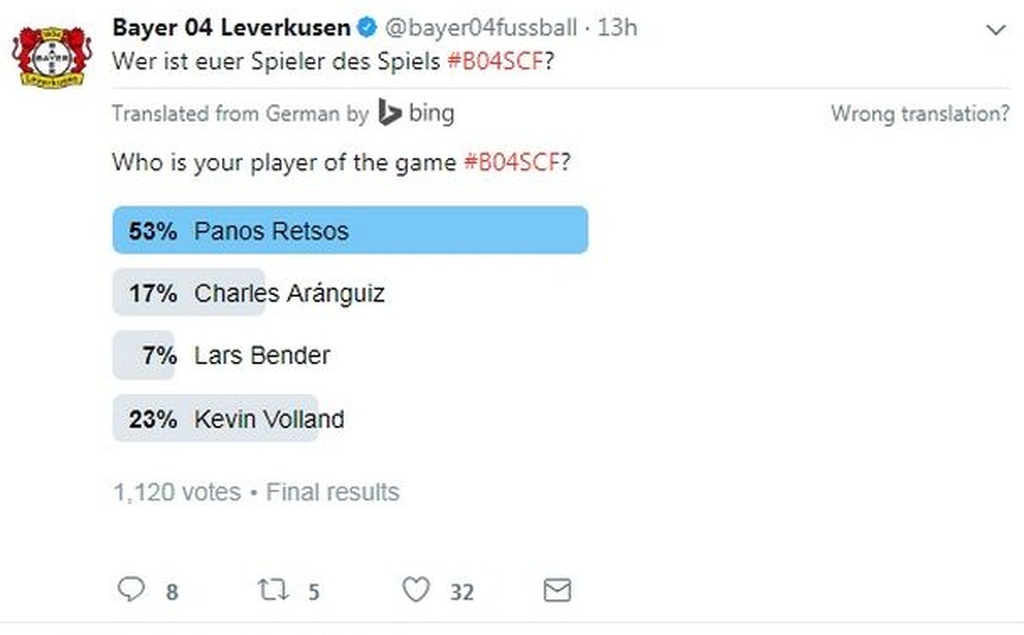Click the 1,120 votes count text

click(x=177, y=492)
